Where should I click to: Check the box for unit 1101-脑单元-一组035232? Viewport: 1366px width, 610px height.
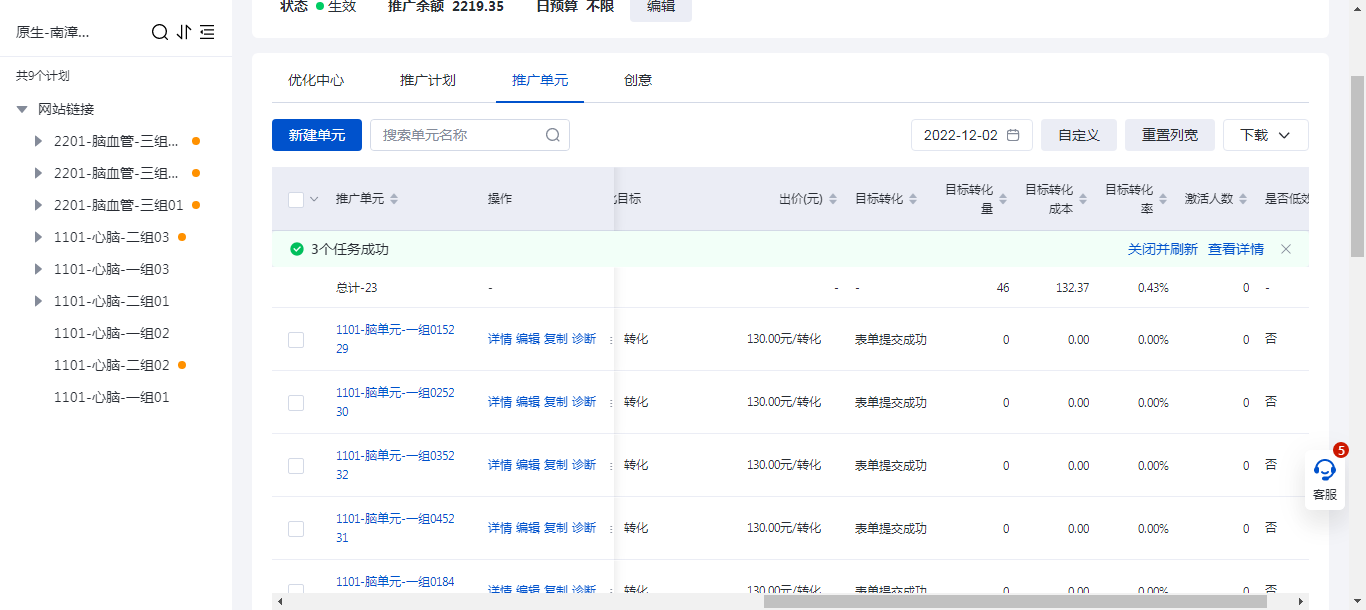(296, 466)
